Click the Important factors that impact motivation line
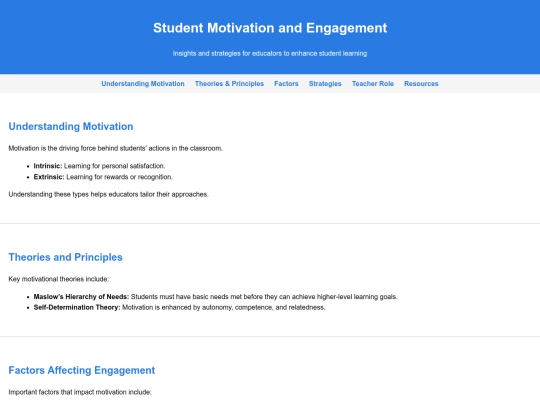540x405 pixels. click(80, 392)
